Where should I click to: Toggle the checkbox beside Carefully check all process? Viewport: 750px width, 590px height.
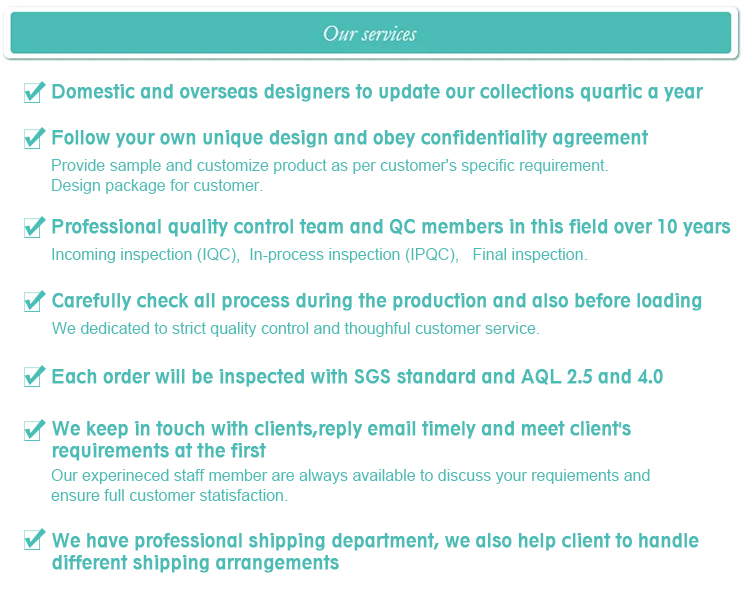click(34, 301)
